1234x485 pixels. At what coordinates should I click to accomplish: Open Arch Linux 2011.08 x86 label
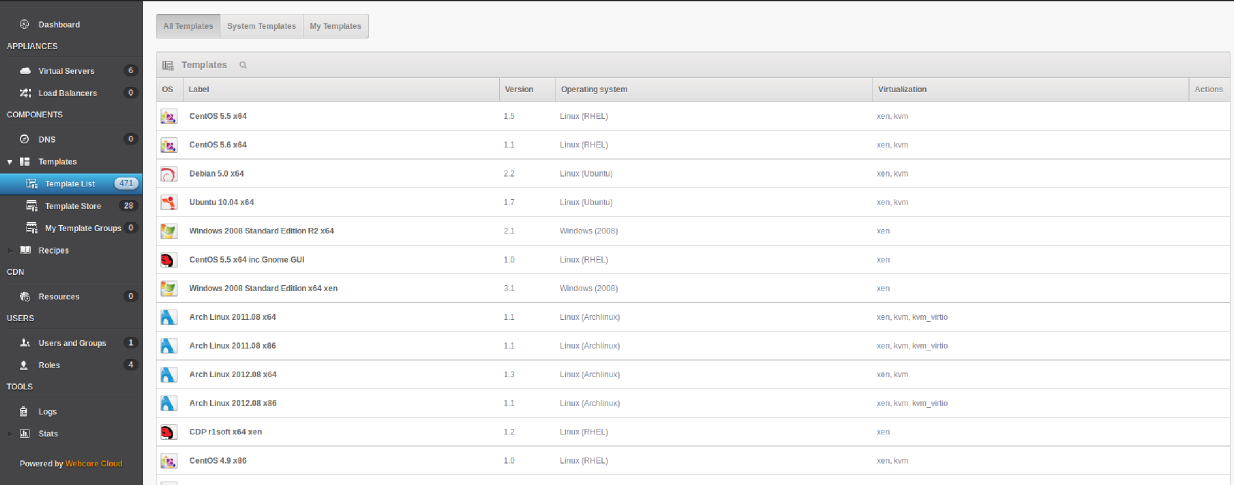[x=233, y=346]
